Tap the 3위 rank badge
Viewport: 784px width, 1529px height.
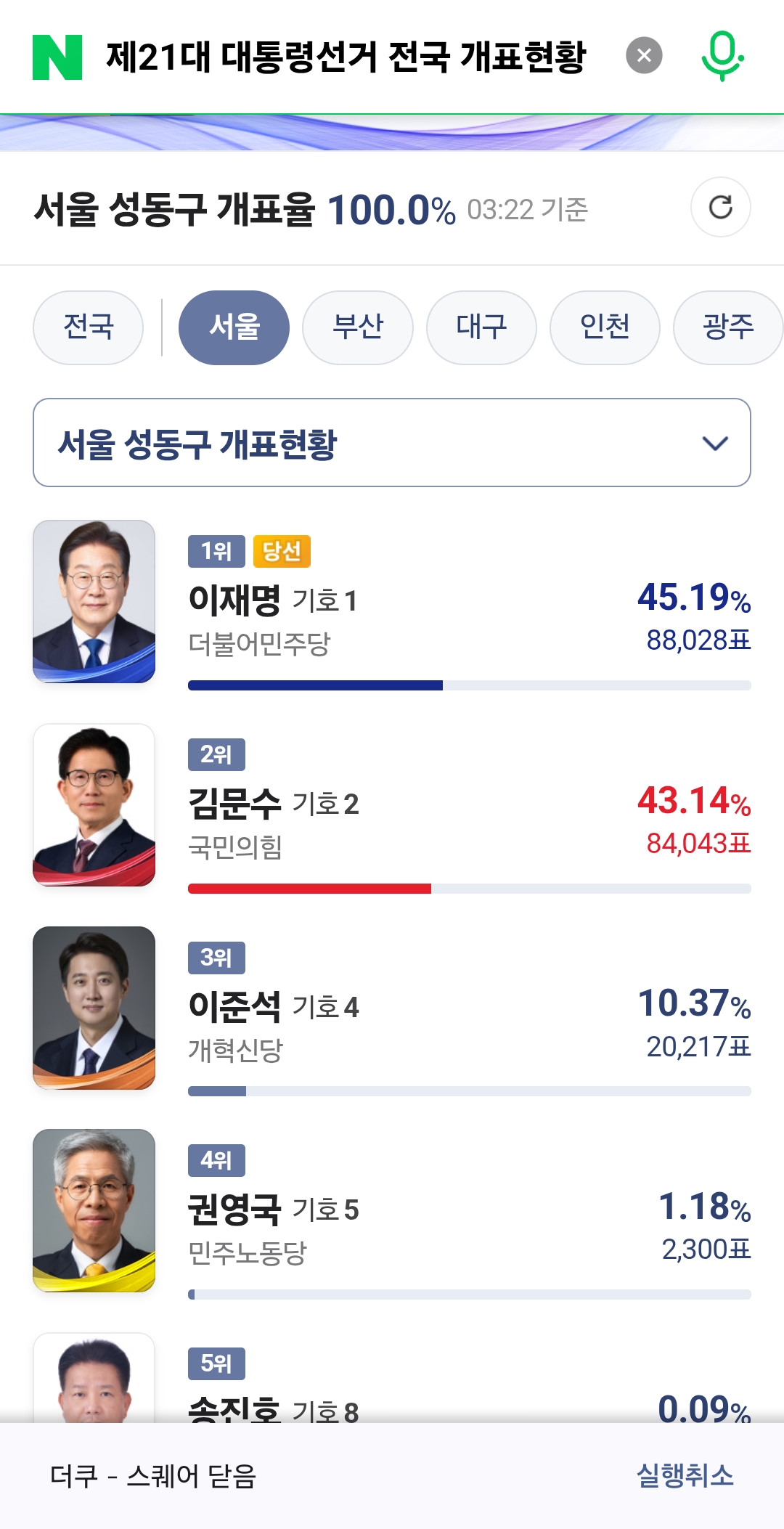[x=216, y=958]
